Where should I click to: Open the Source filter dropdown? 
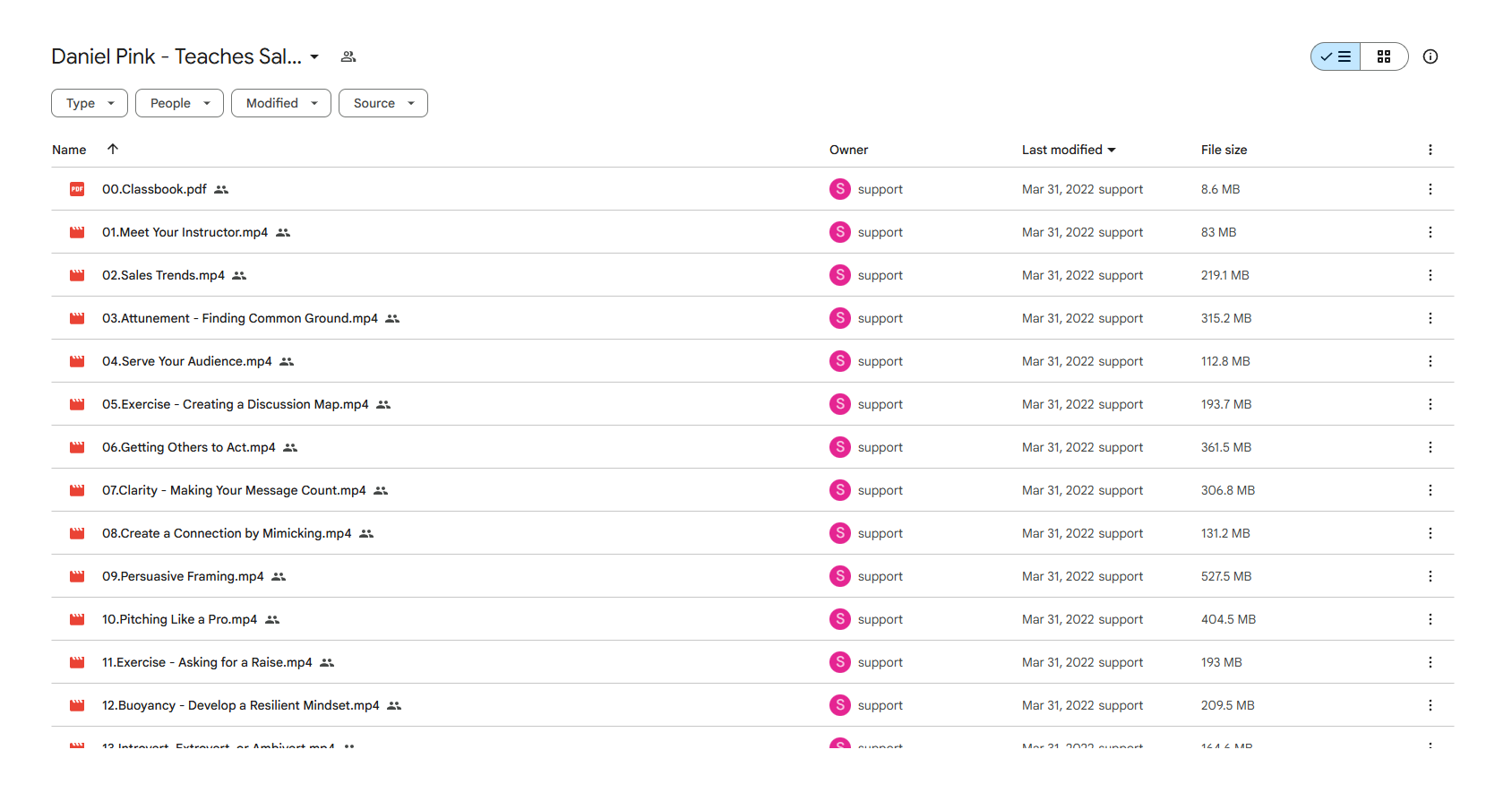[383, 103]
